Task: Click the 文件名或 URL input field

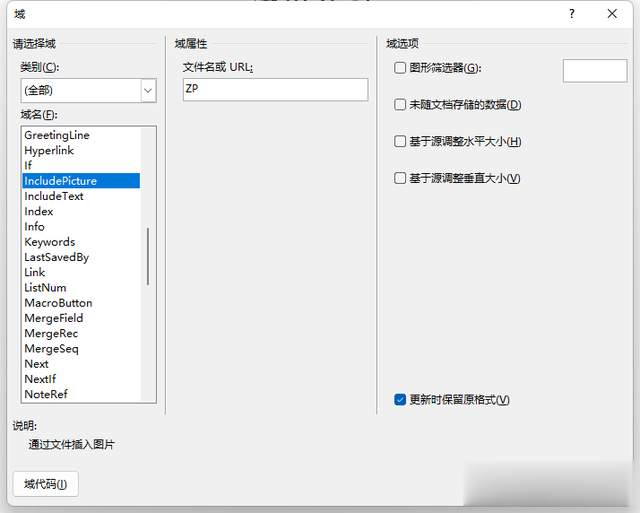Action: tap(276, 89)
